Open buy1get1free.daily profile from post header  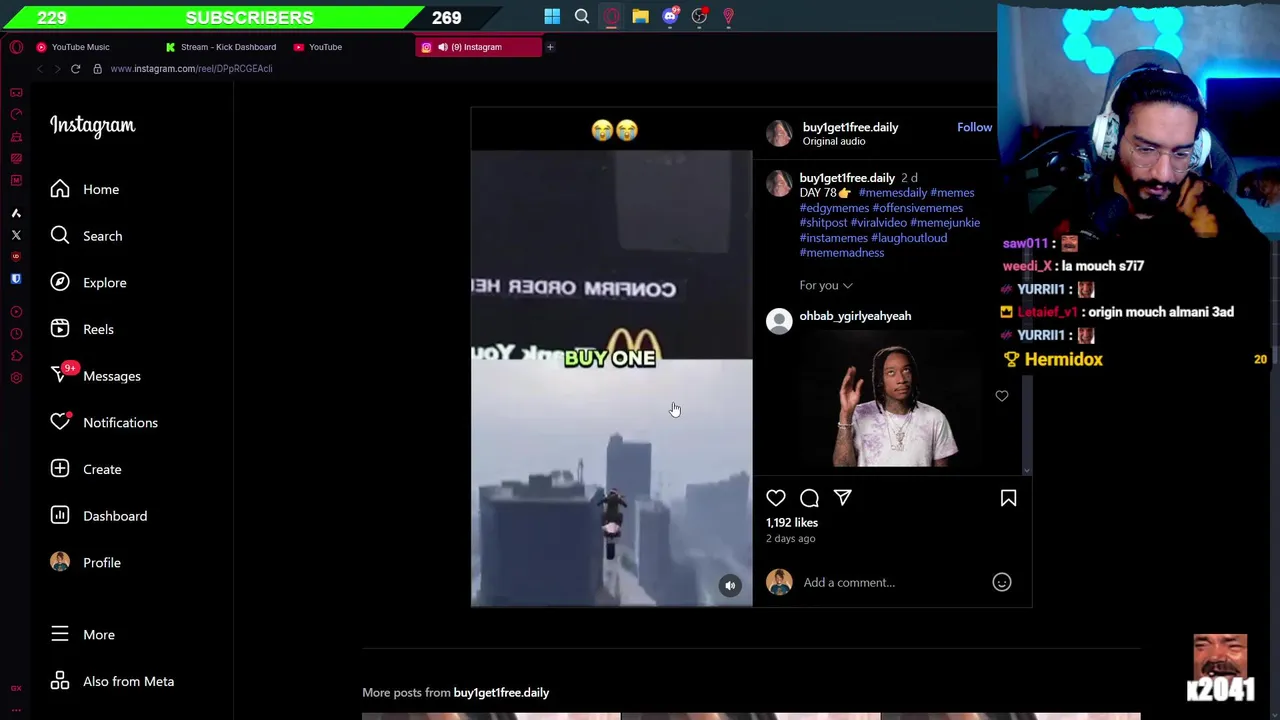(850, 127)
